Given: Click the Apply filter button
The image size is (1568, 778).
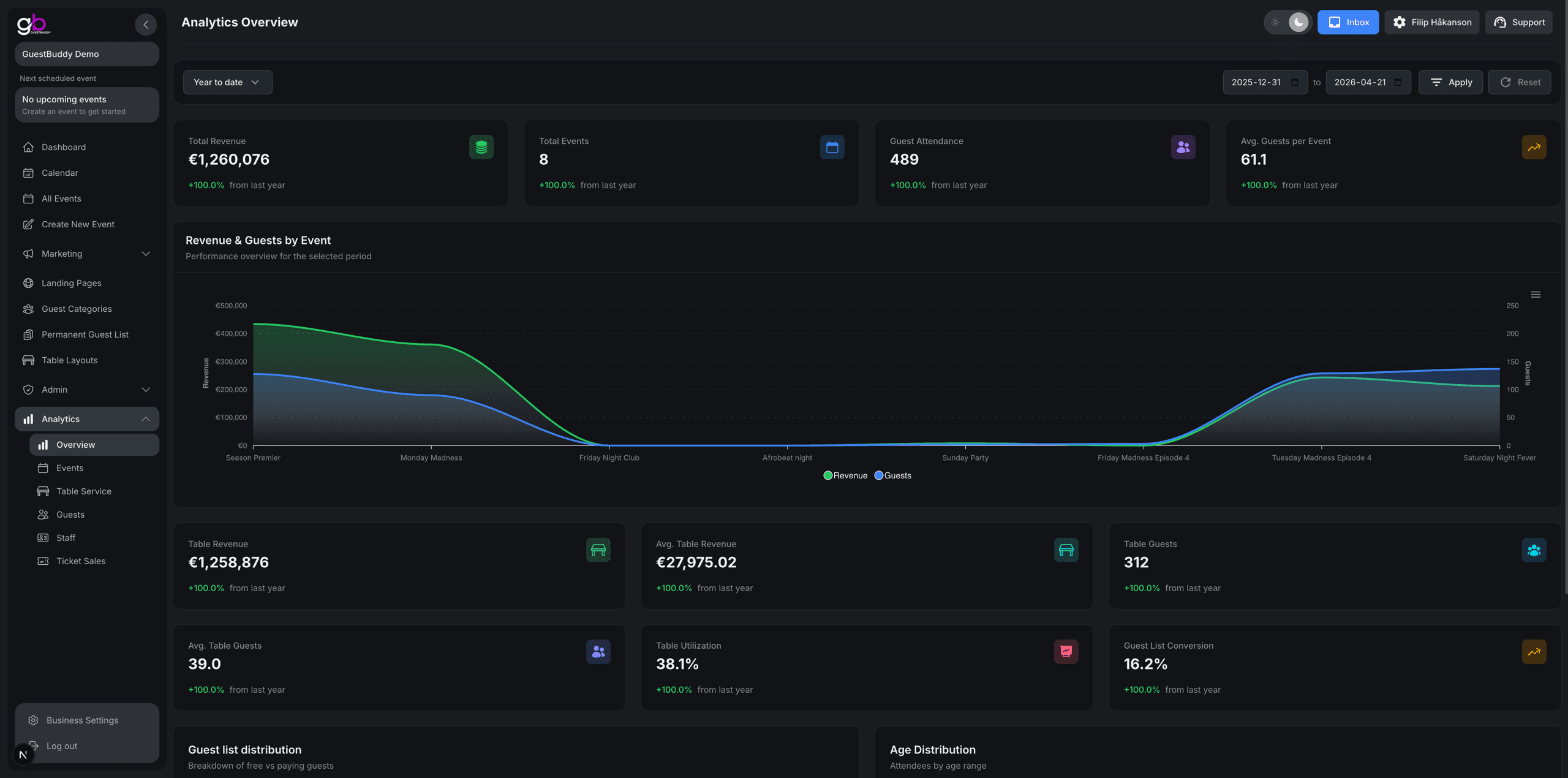Looking at the screenshot, I should pyautogui.click(x=1450, y=82).
